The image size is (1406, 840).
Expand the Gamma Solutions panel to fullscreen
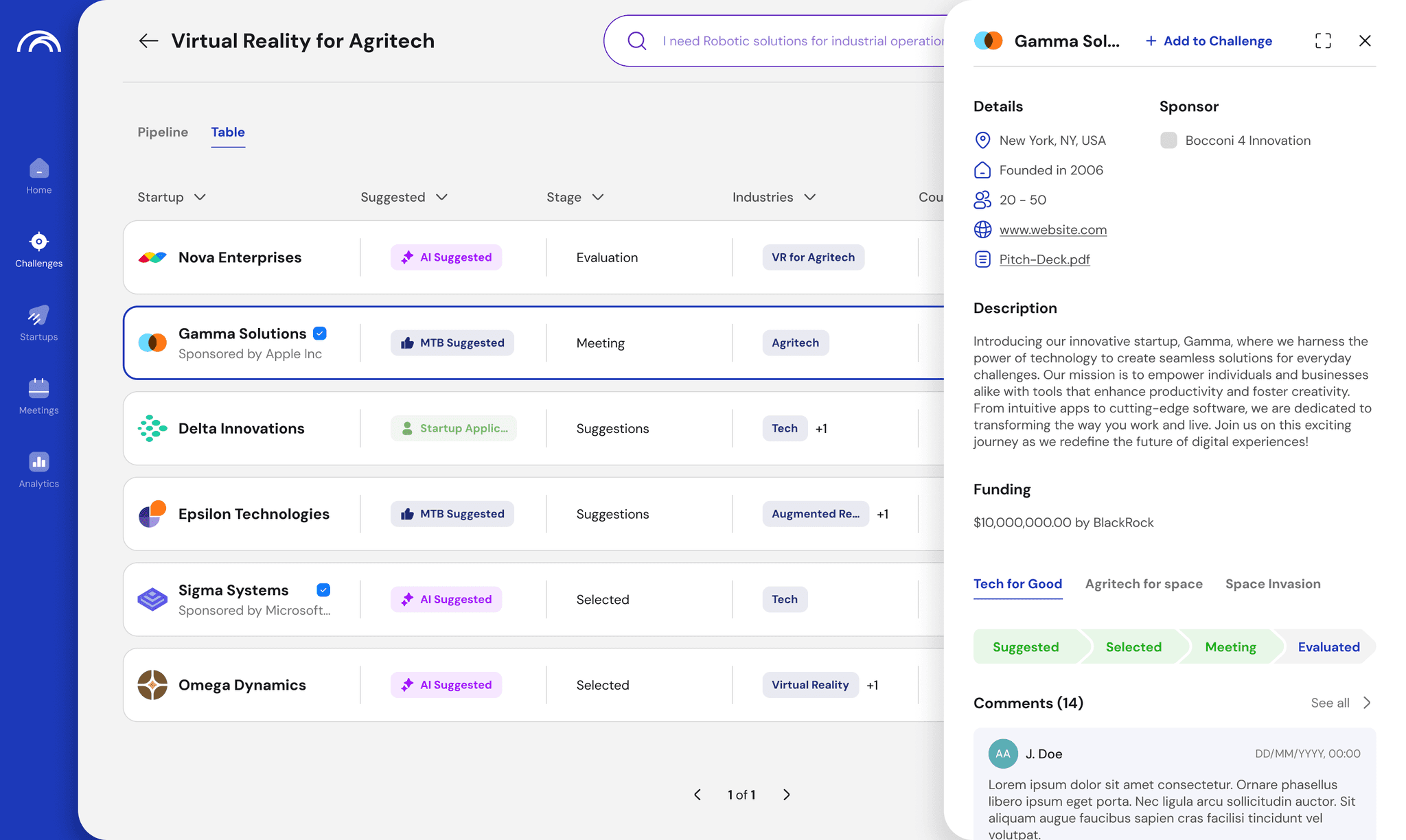click(1323, 41)
